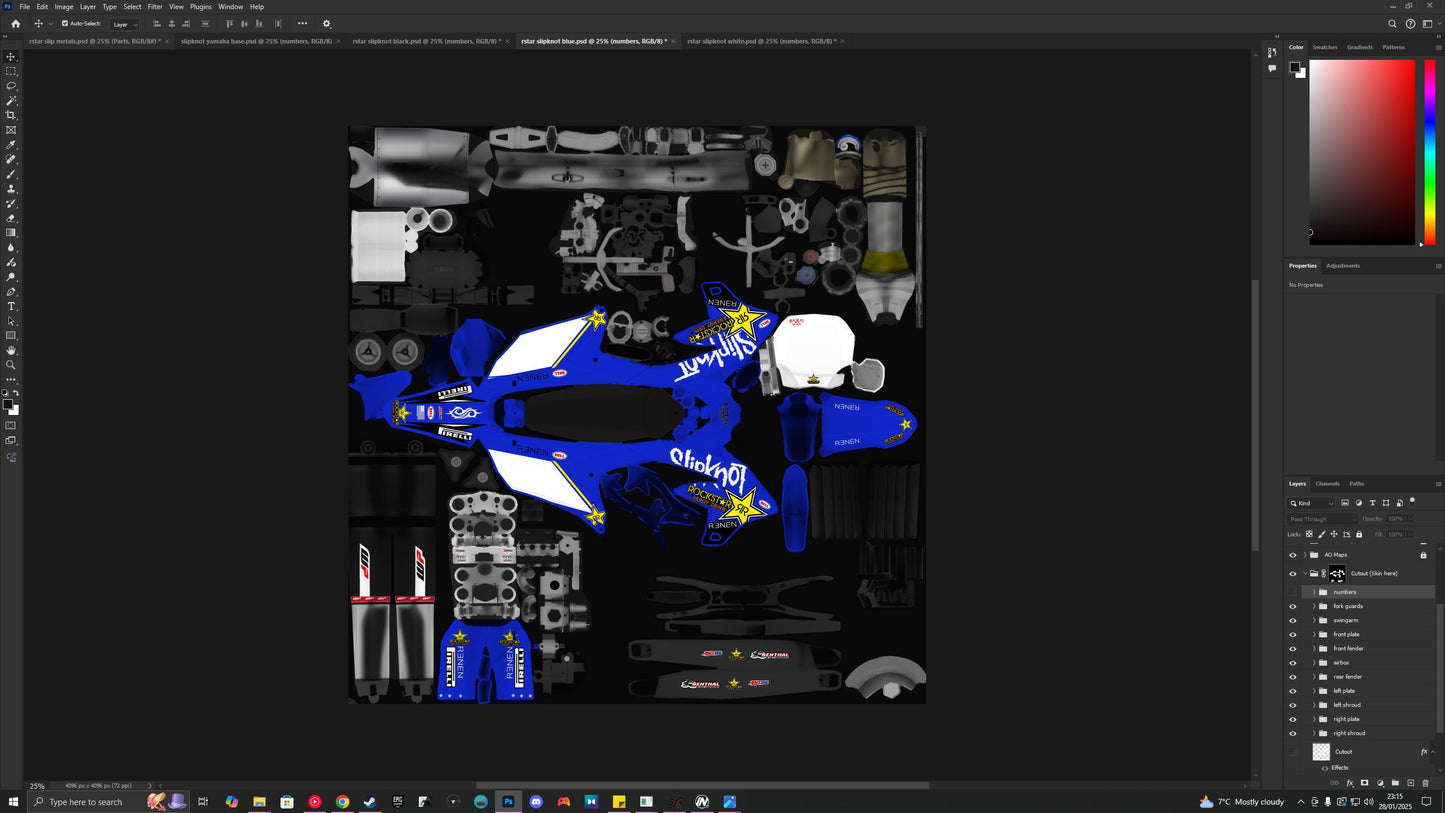Add a layer mask
Viewport: 1445px width, 813px height.
click(1364, 783)
